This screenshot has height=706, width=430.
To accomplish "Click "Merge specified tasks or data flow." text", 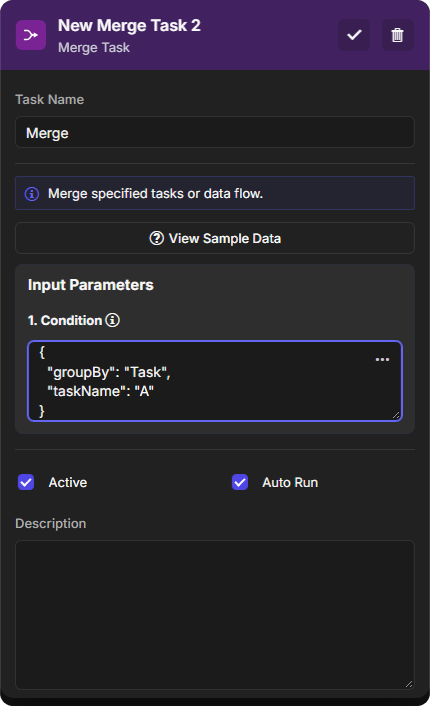I will tap(155, 194).
